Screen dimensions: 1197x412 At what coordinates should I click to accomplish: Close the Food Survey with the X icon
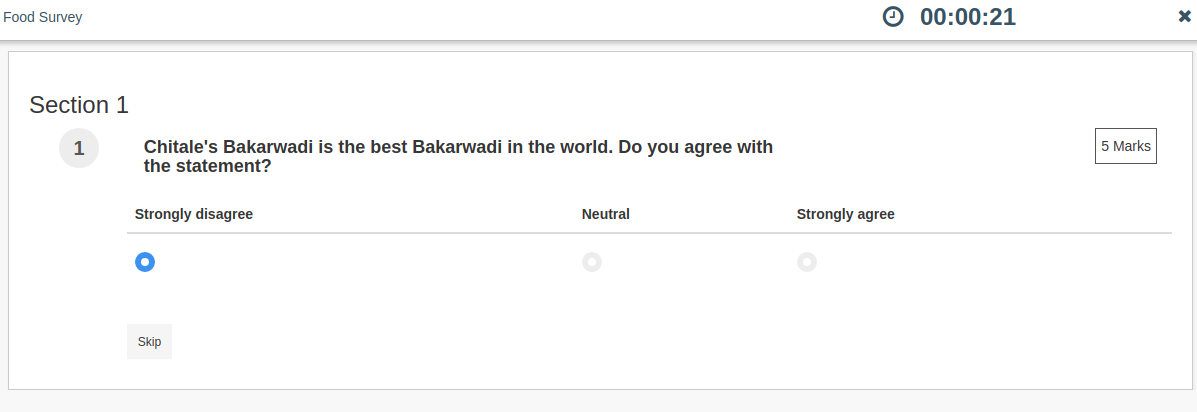pos(1185,16)
